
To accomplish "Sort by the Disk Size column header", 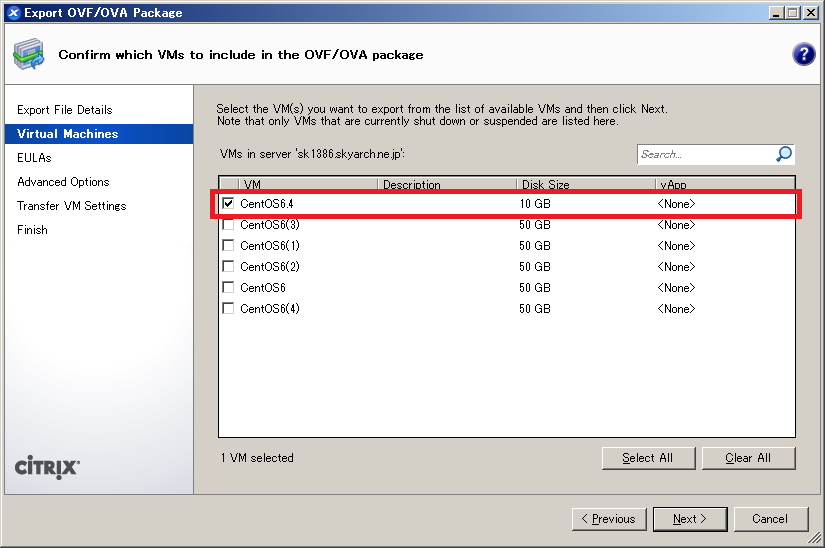I will tap(586, 185).
